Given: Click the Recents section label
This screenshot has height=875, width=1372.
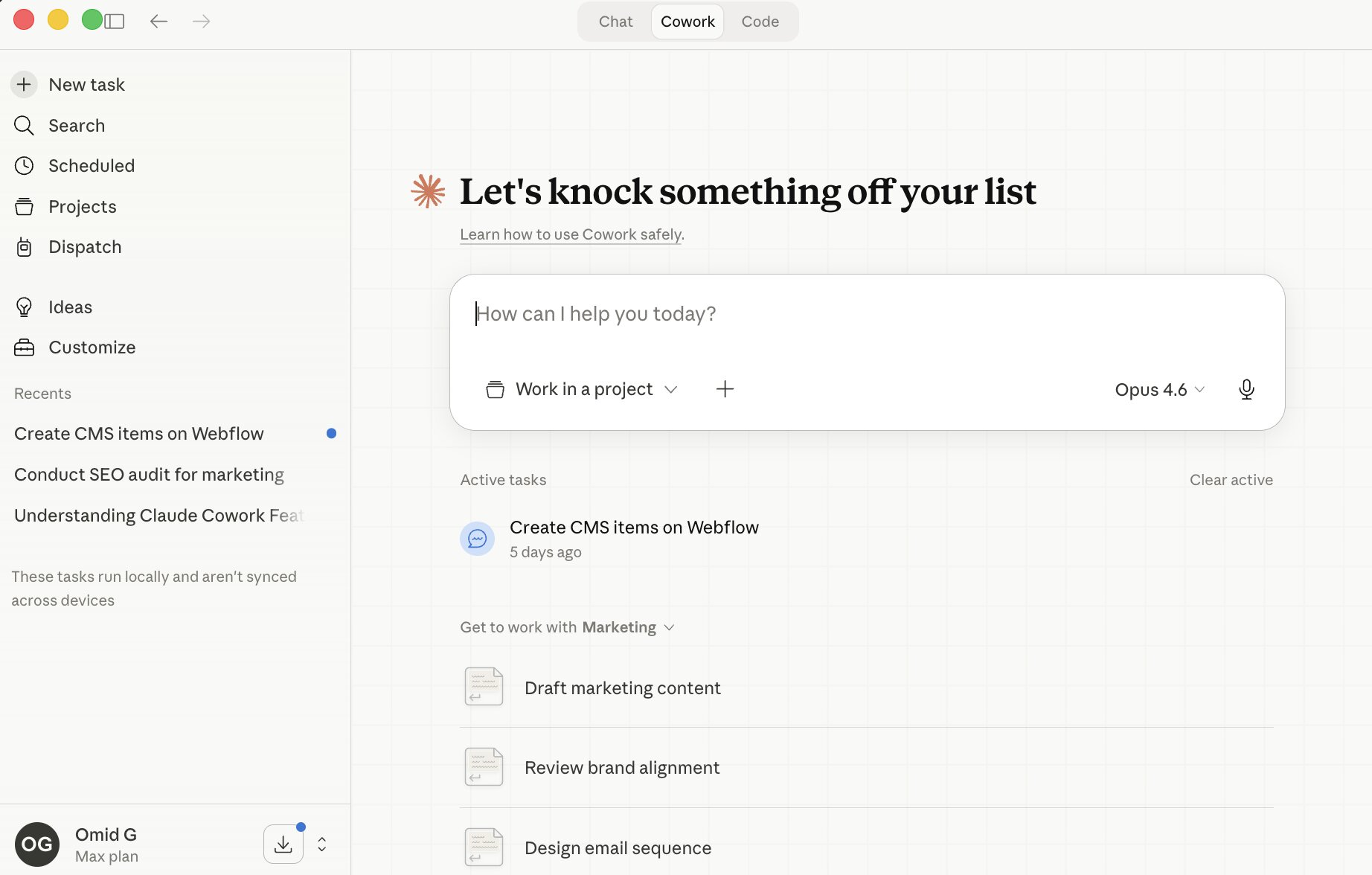Looking at the screenshot, I should pyautogui.click(x=42, y=394).
